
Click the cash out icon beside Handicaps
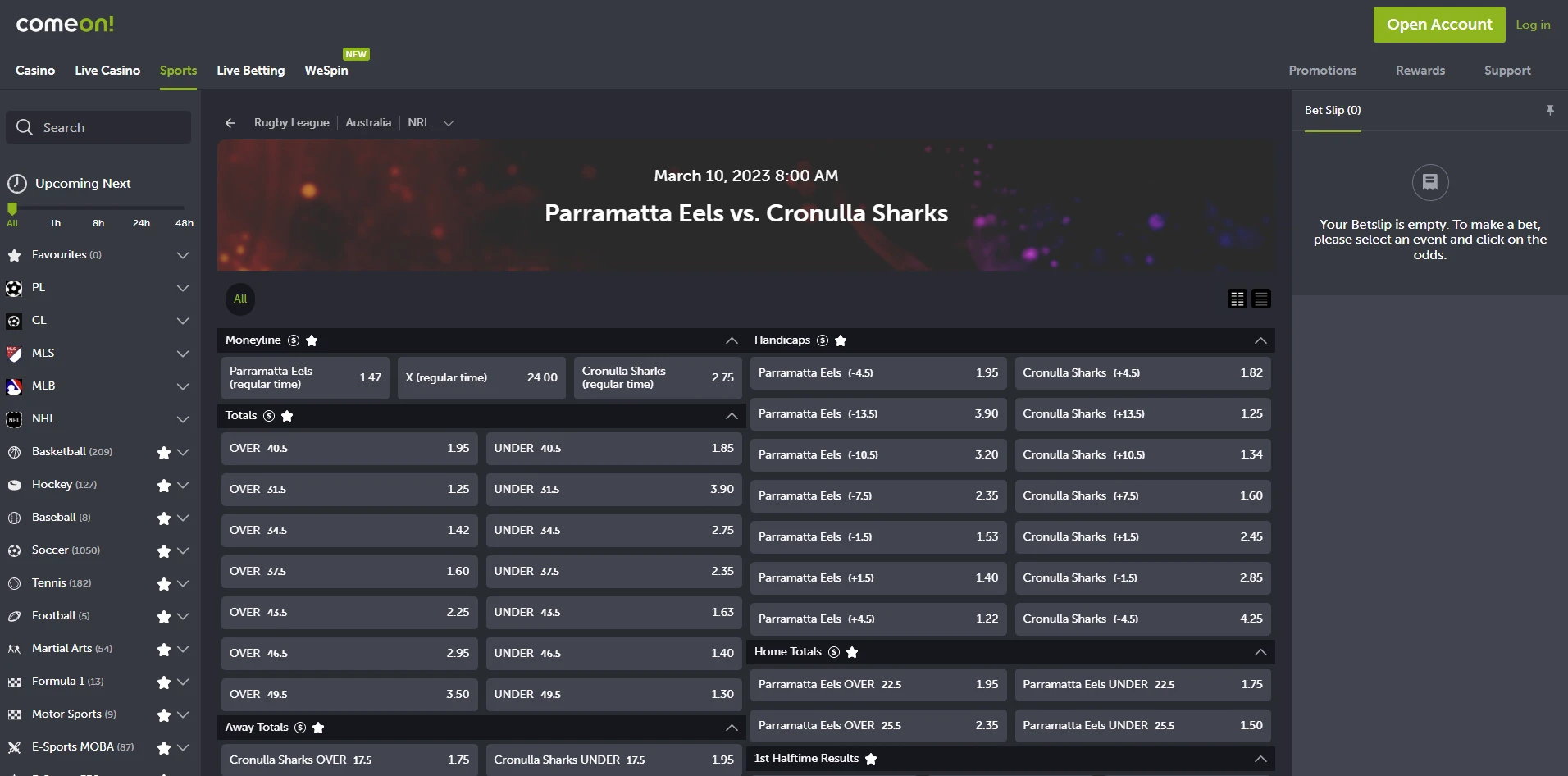[823, 340]
